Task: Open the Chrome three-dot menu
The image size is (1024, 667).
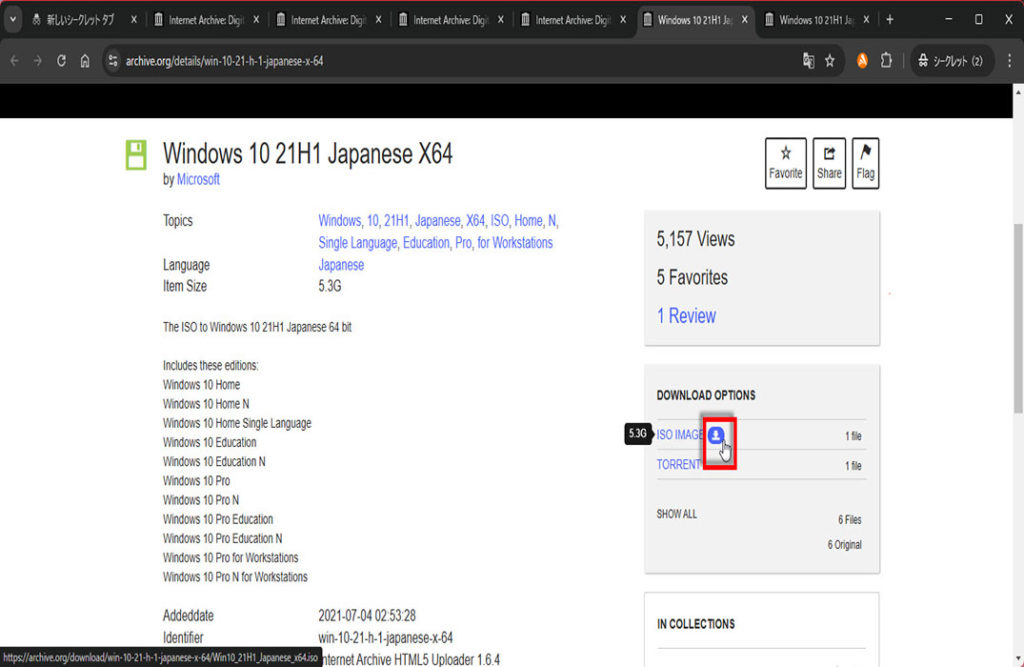Action: pyautogui.click(x=1007, y=61)
